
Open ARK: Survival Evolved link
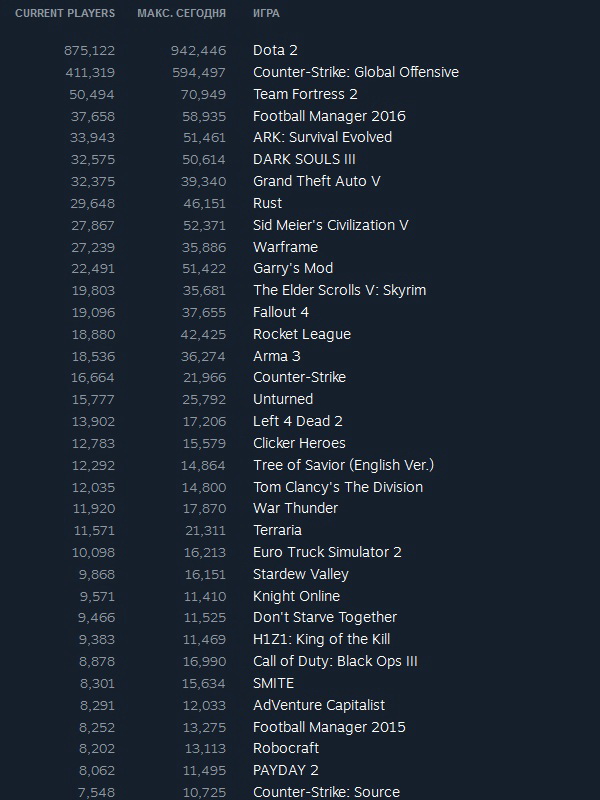[x=322, y=137]
